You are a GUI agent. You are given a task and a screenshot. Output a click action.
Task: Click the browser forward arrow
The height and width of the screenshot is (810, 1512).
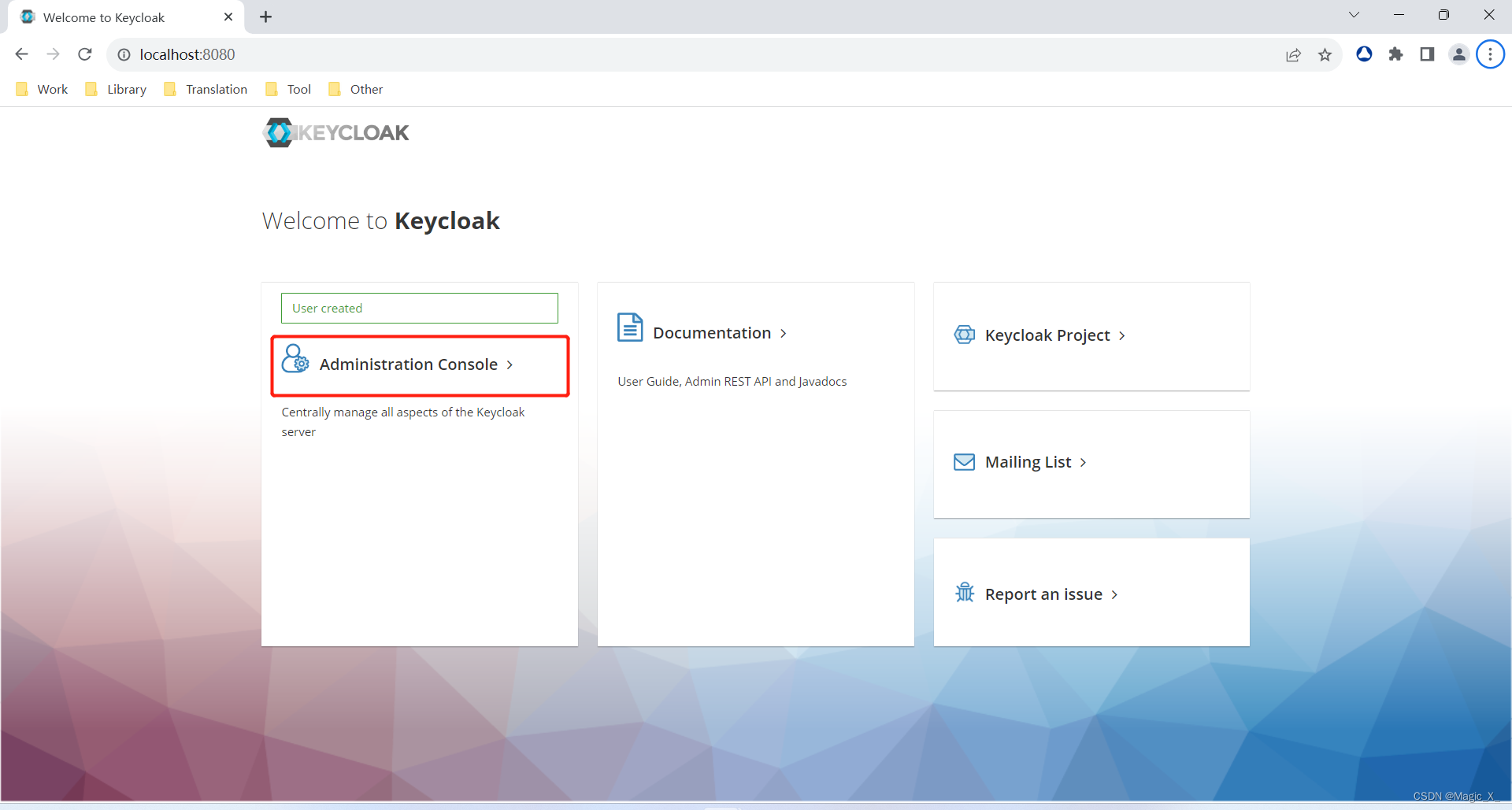pos(53,54)
